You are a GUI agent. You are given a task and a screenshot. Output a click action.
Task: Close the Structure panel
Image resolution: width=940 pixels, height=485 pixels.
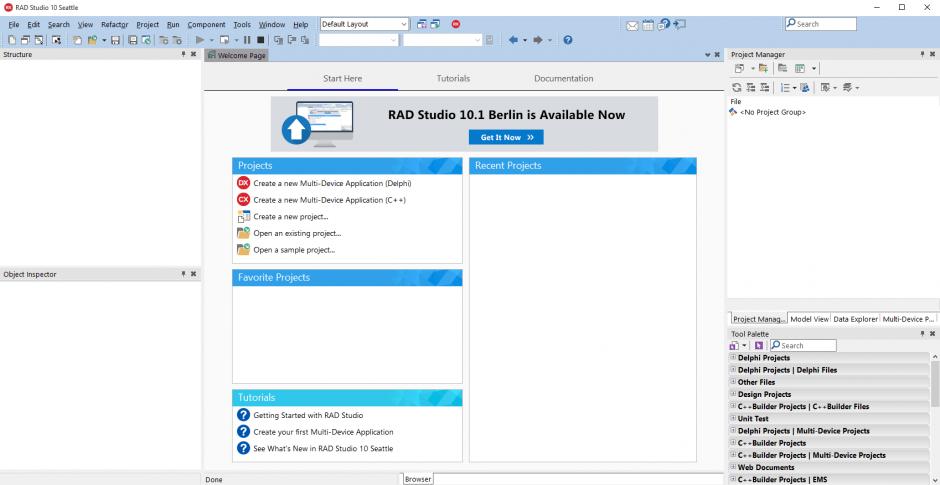point(194,54)
